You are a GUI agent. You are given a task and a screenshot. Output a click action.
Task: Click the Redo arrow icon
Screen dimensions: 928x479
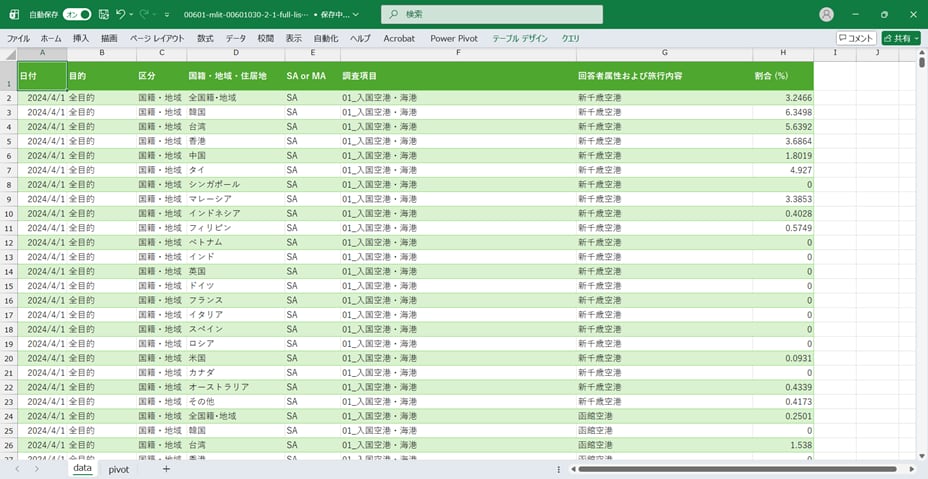(x=144, y=15)
